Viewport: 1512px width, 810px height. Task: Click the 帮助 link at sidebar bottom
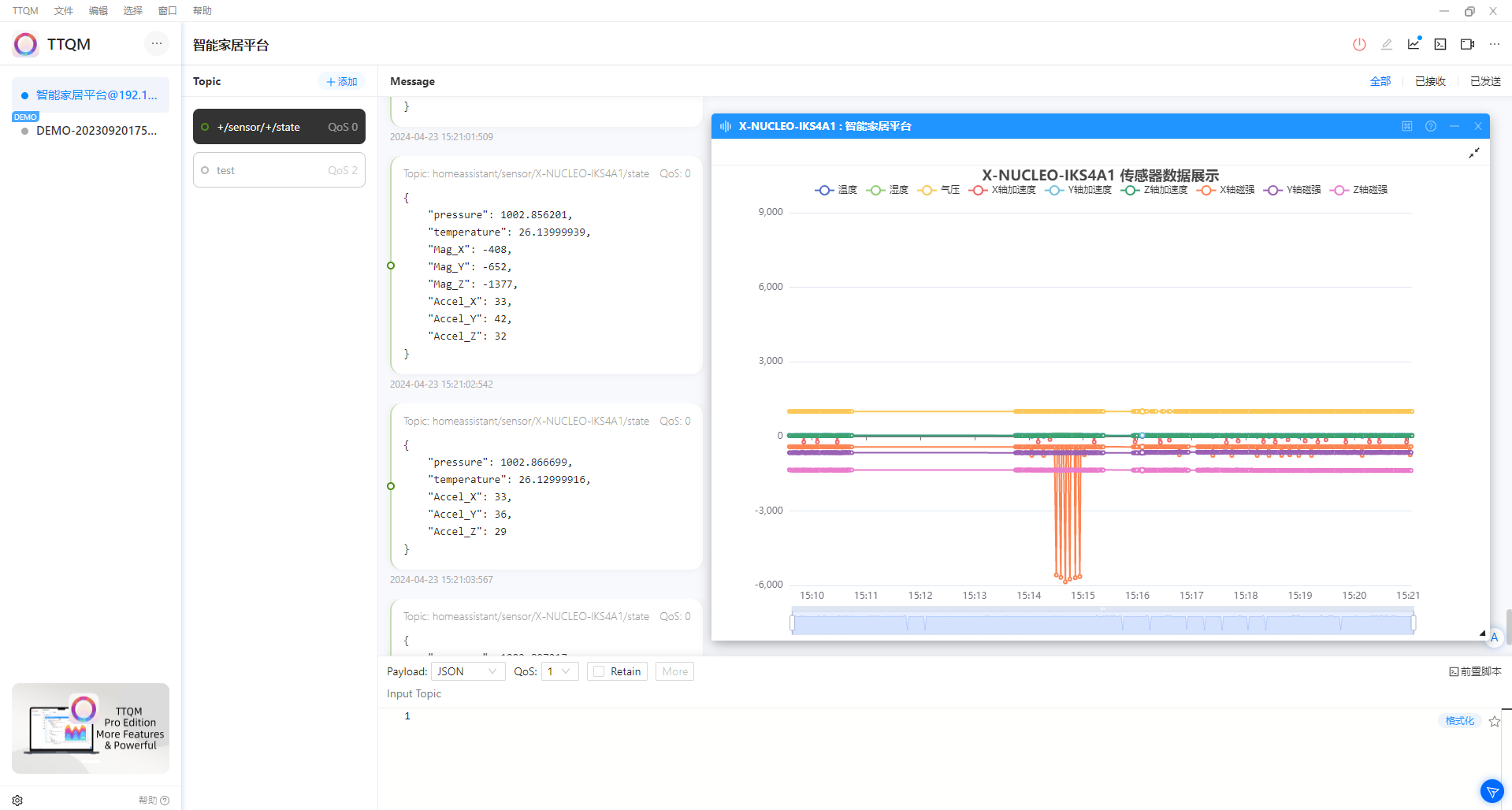point(154,800)
